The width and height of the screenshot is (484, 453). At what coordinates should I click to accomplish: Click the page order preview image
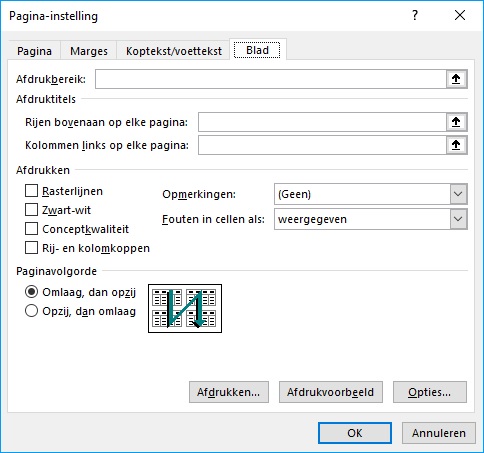point(185,308)
